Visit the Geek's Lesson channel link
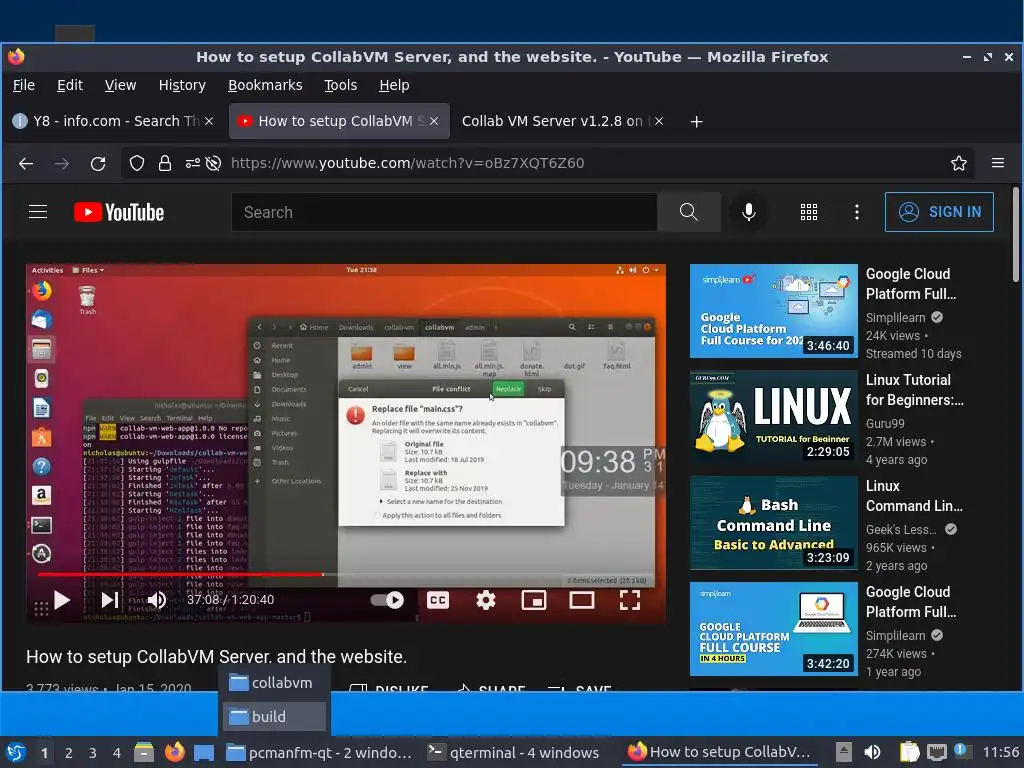 (x=901, y=530)
